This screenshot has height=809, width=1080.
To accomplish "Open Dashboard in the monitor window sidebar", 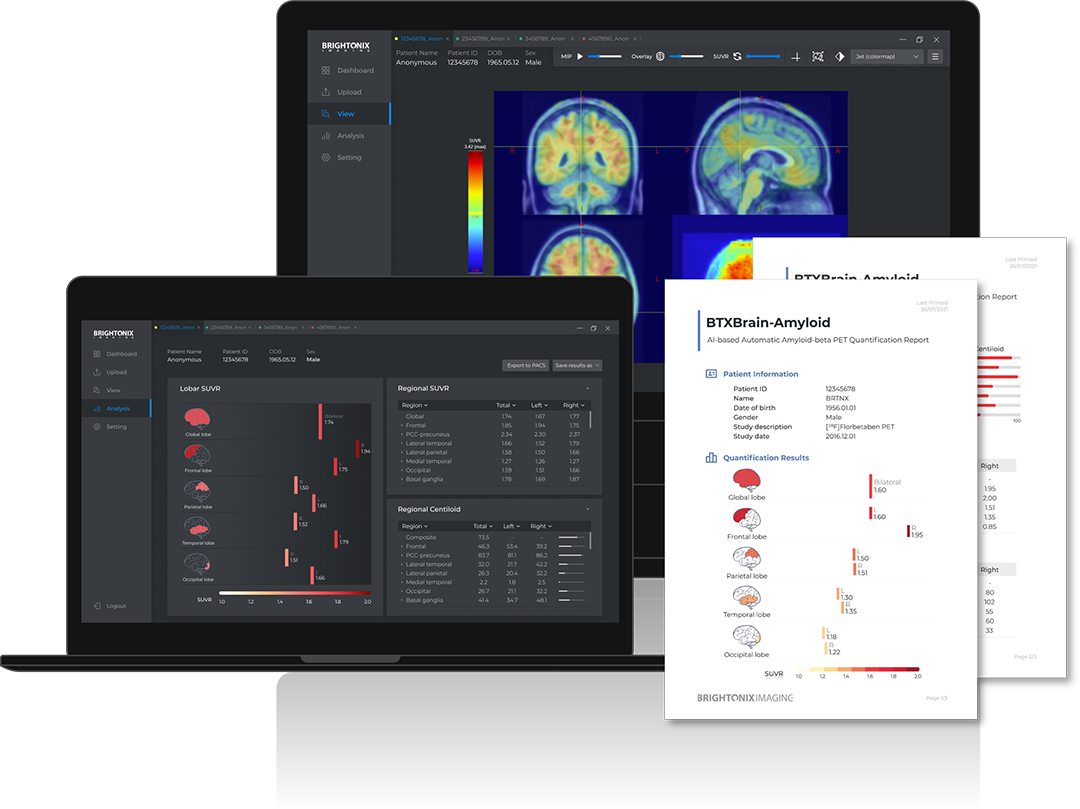I will [348, 70].
